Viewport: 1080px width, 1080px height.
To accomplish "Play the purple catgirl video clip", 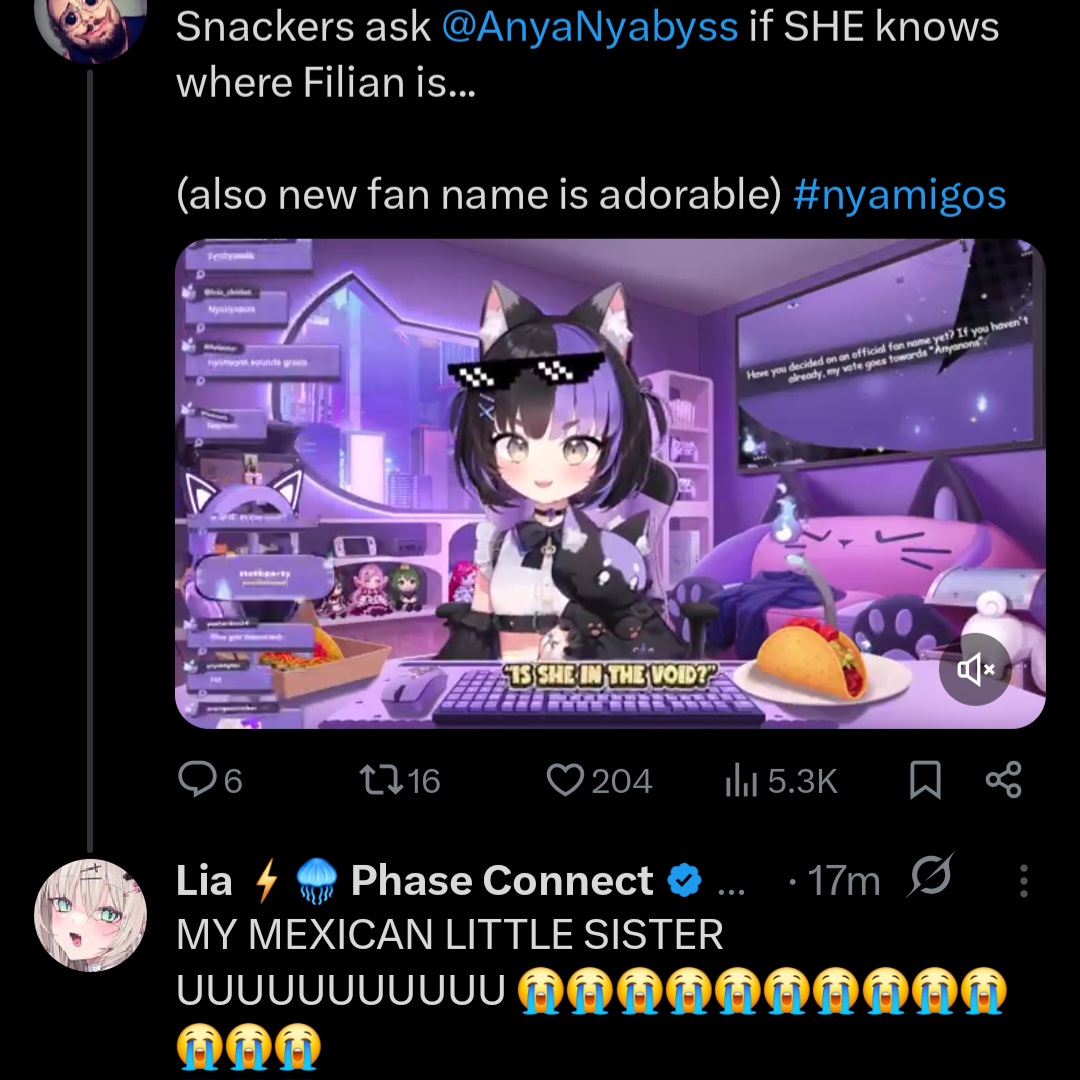I will pos(610,484).
